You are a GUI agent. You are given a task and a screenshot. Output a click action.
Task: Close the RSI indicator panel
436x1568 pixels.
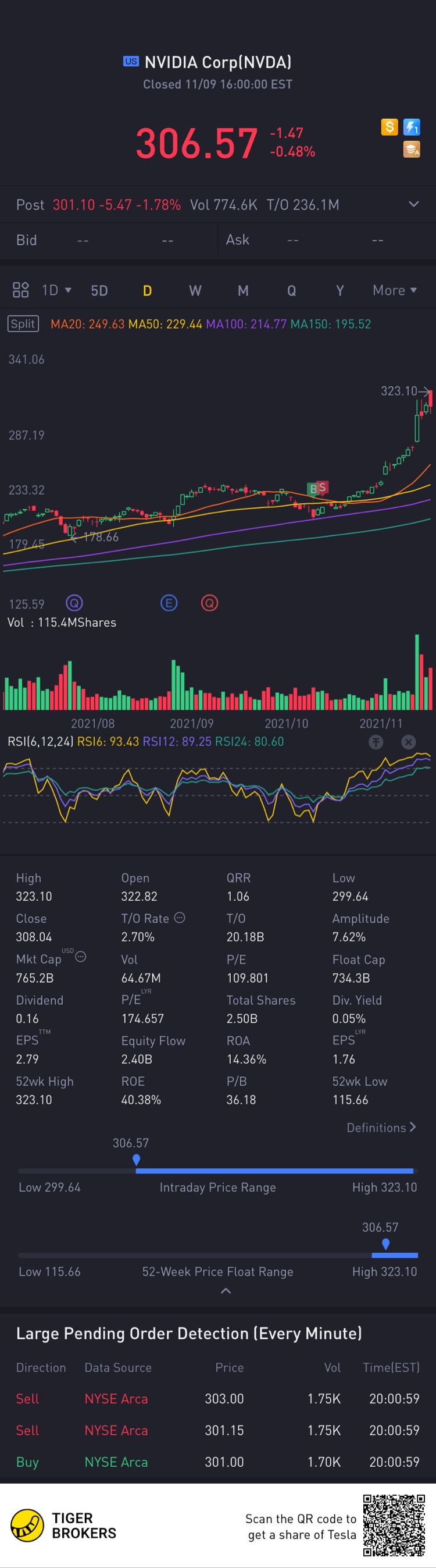[409, 742]
